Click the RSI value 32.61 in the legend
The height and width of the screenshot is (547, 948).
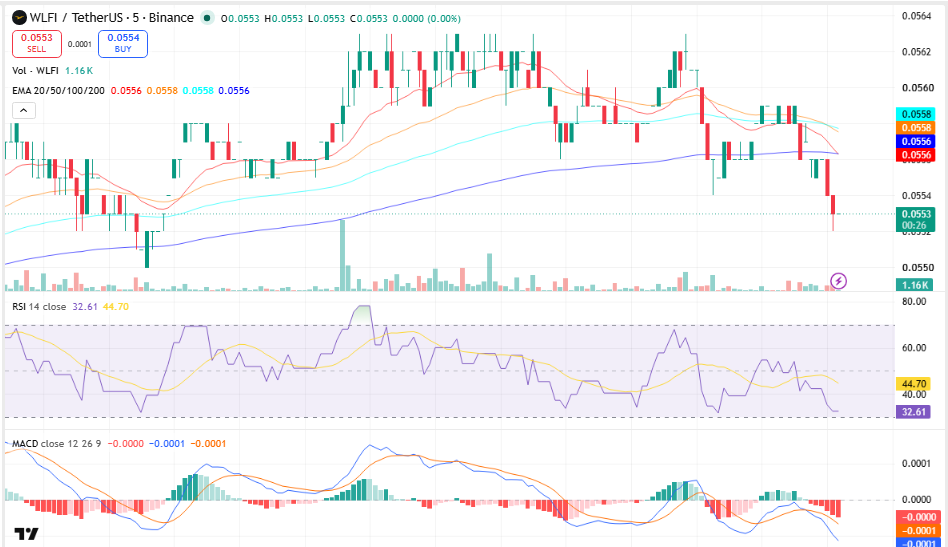click(85, 306)
